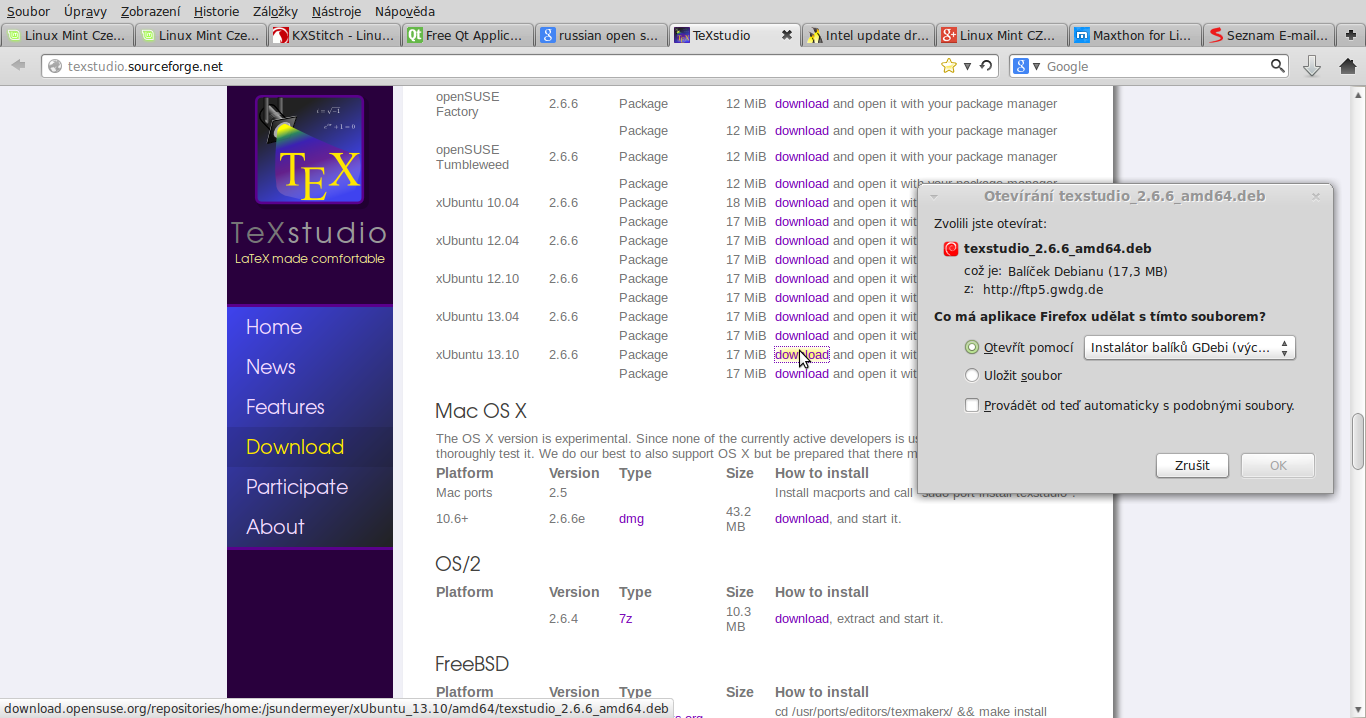Switch to the russian open s... tab
Viewport: 1366px width, 718px height.
[x=599, y=35]
